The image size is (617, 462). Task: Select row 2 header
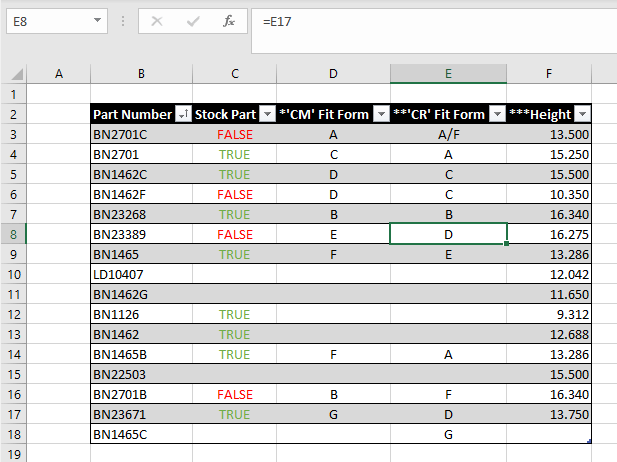pos(13,115)
